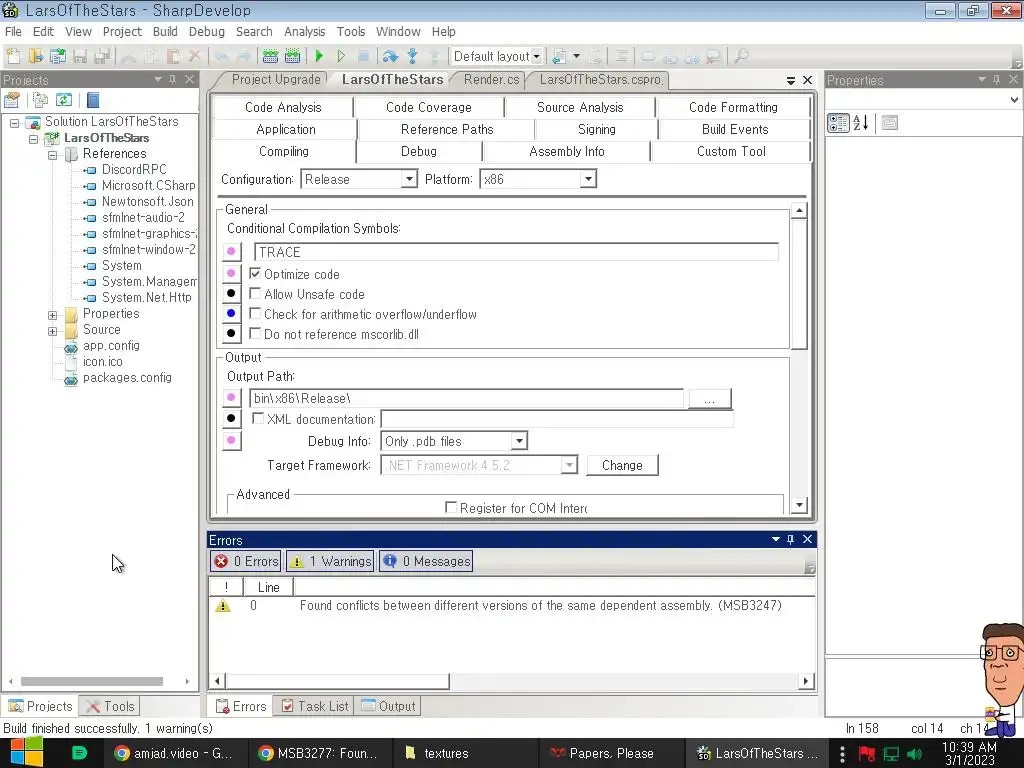Click the Save toolbar icon
The height and width of the screenshot is (768, 1024).
[x=80, y=56]
